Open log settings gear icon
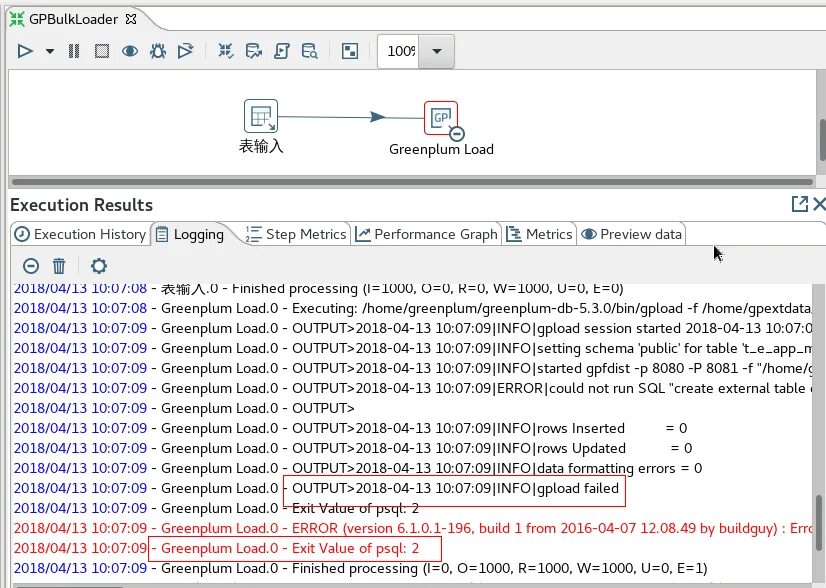The image size is (826, 588). 99,266
